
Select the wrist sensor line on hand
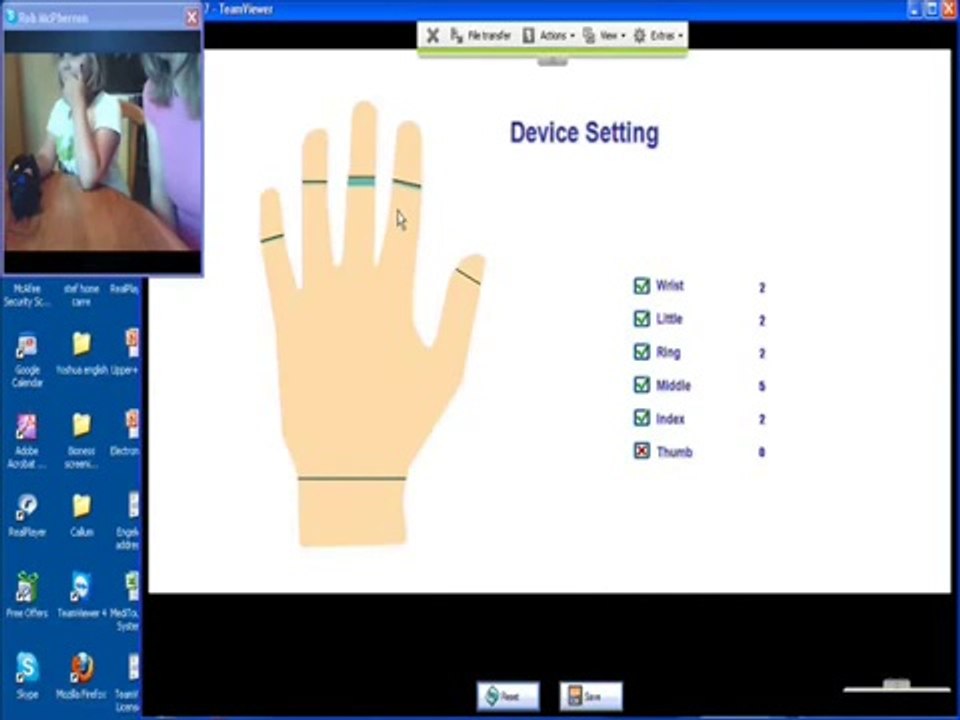352,478
